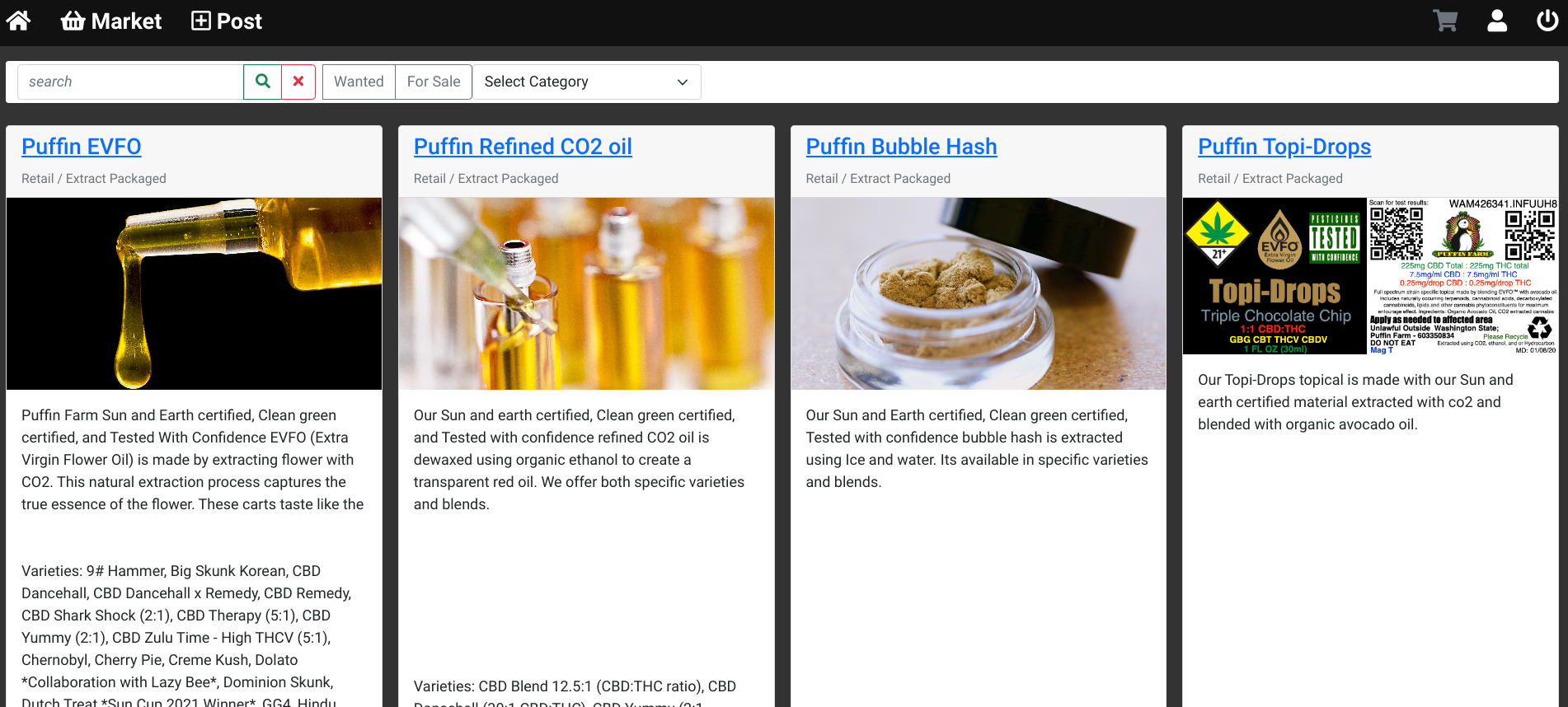Viewport: 1568px width, 707px height.
Task: Click the Refined CO2 oil bottles image
Action: coord(586,293)
